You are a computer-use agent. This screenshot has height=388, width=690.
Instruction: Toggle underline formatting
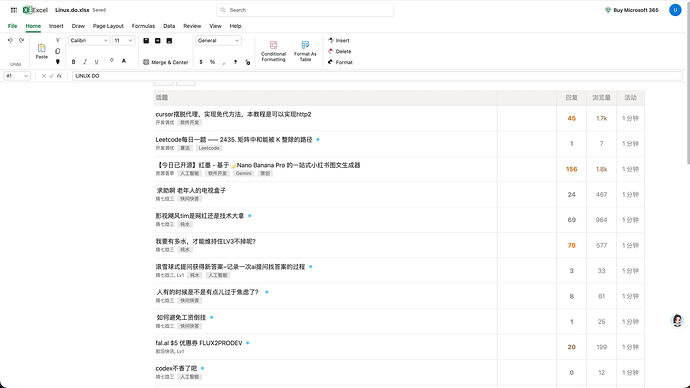(96, 62)
